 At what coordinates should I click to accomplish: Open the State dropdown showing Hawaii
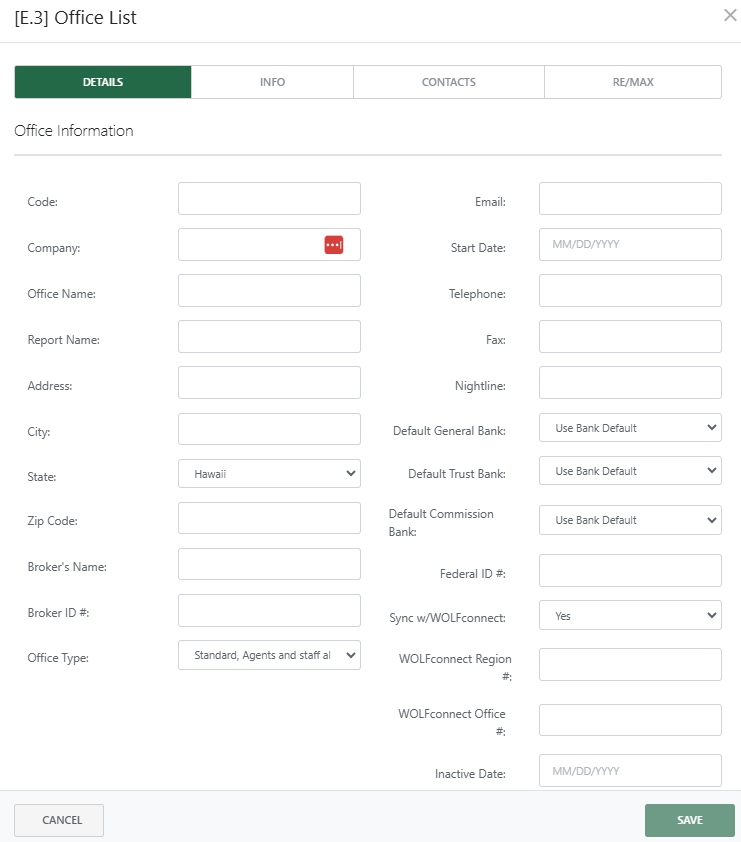(x=268, y=472)
